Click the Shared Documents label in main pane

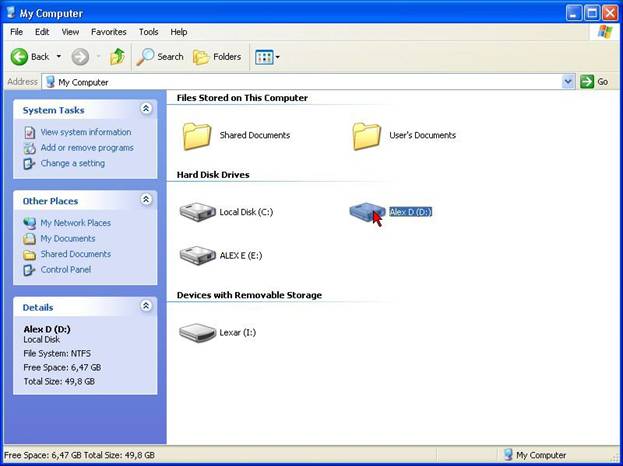(255, 135)
